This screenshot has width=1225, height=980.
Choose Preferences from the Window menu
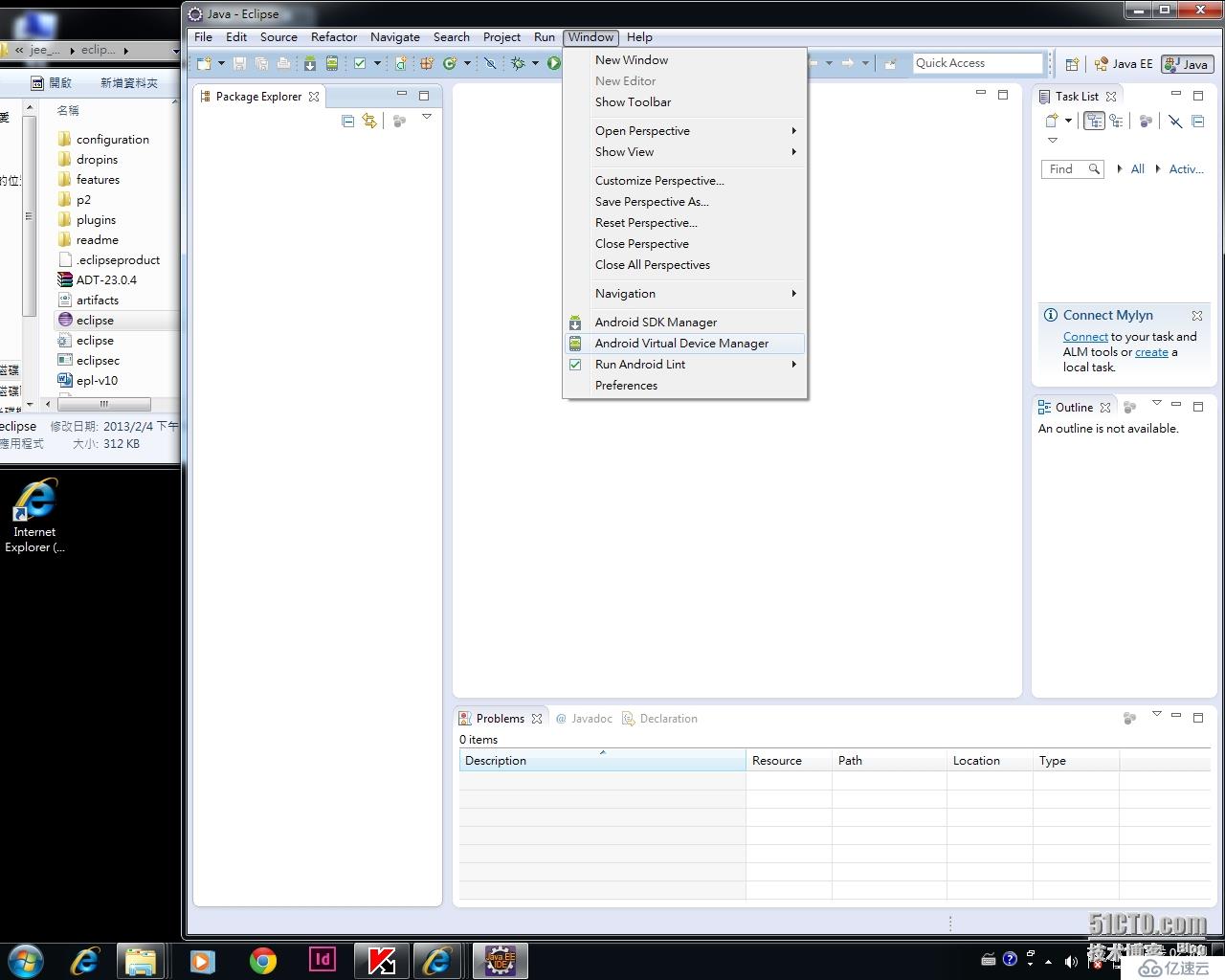pos(685,386)
